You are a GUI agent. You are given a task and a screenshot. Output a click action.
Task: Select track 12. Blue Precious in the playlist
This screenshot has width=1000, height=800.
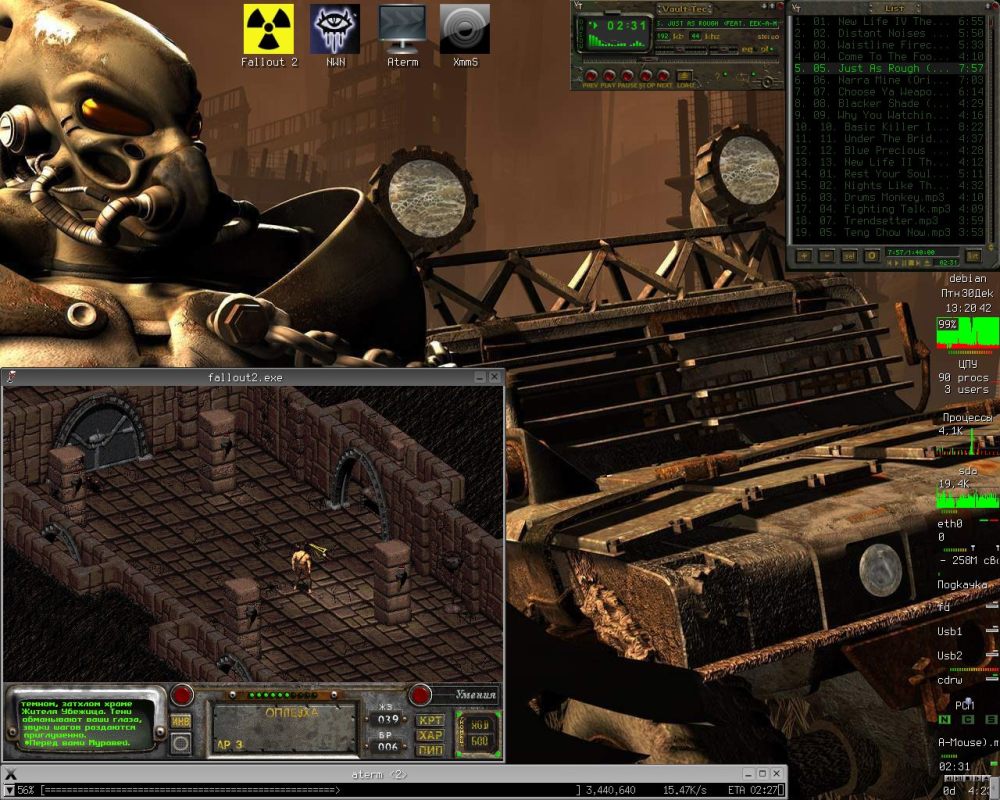[x=889, y=150]
